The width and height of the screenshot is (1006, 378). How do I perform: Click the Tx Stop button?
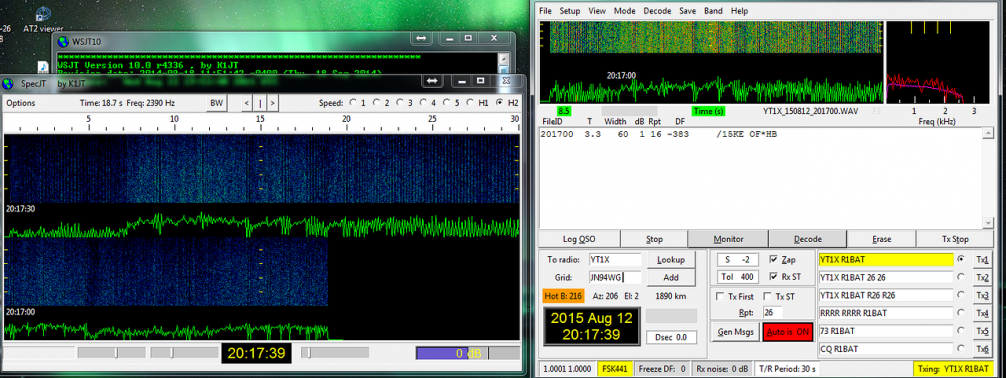tap(955, 239)
